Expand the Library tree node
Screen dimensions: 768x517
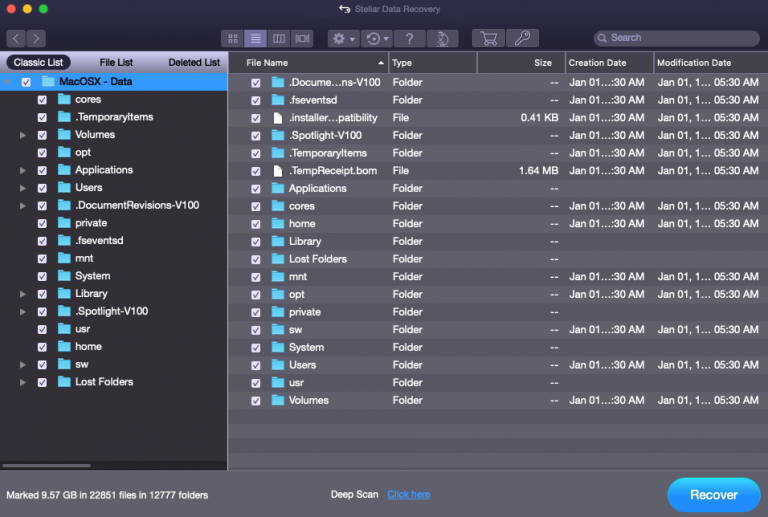coord(23,294)
